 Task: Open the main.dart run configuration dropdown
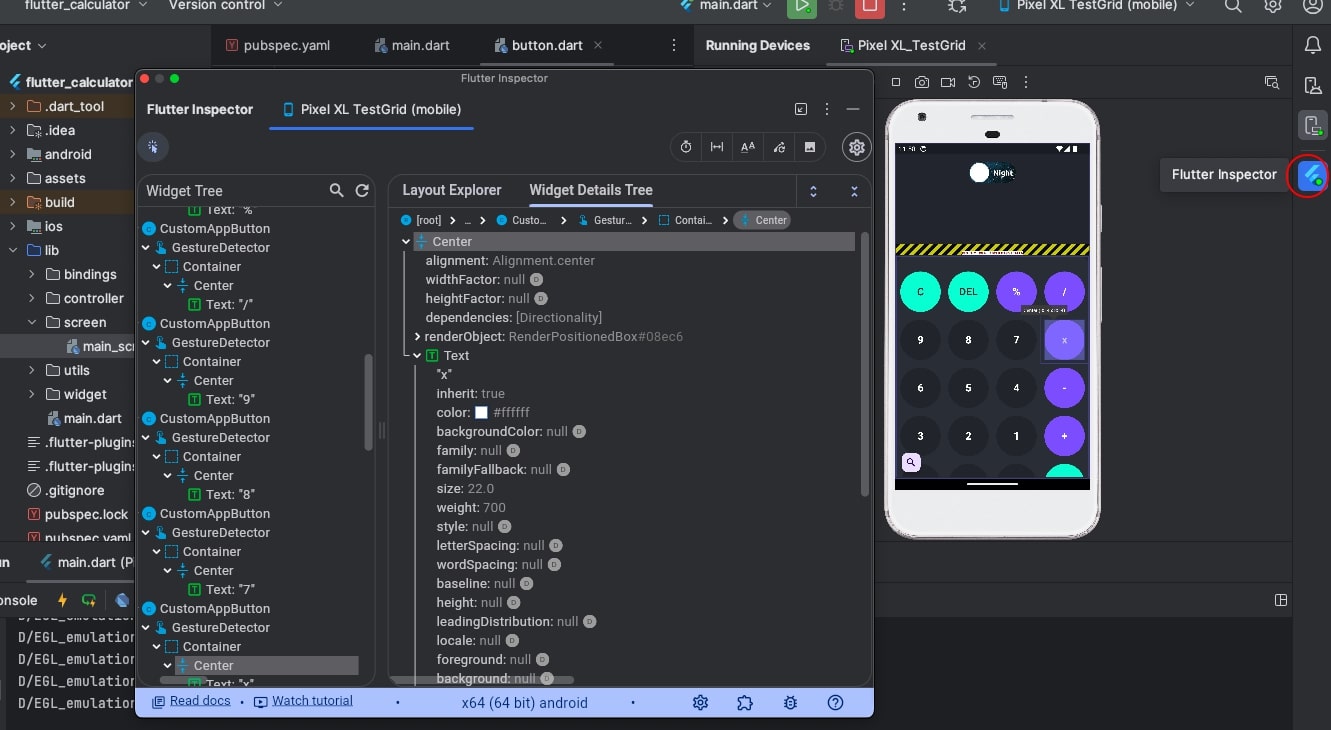click(x=725, y=6)
